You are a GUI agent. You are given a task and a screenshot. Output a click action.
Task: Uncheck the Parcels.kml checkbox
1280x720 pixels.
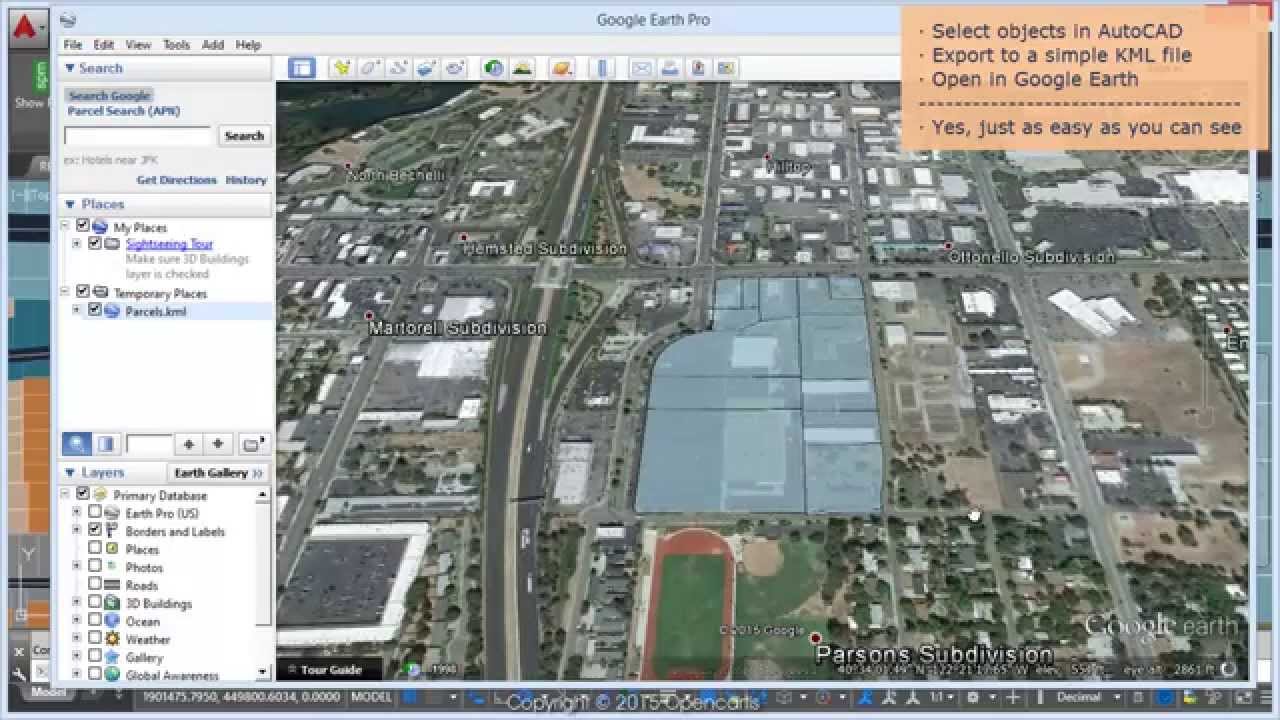point(95,310)
